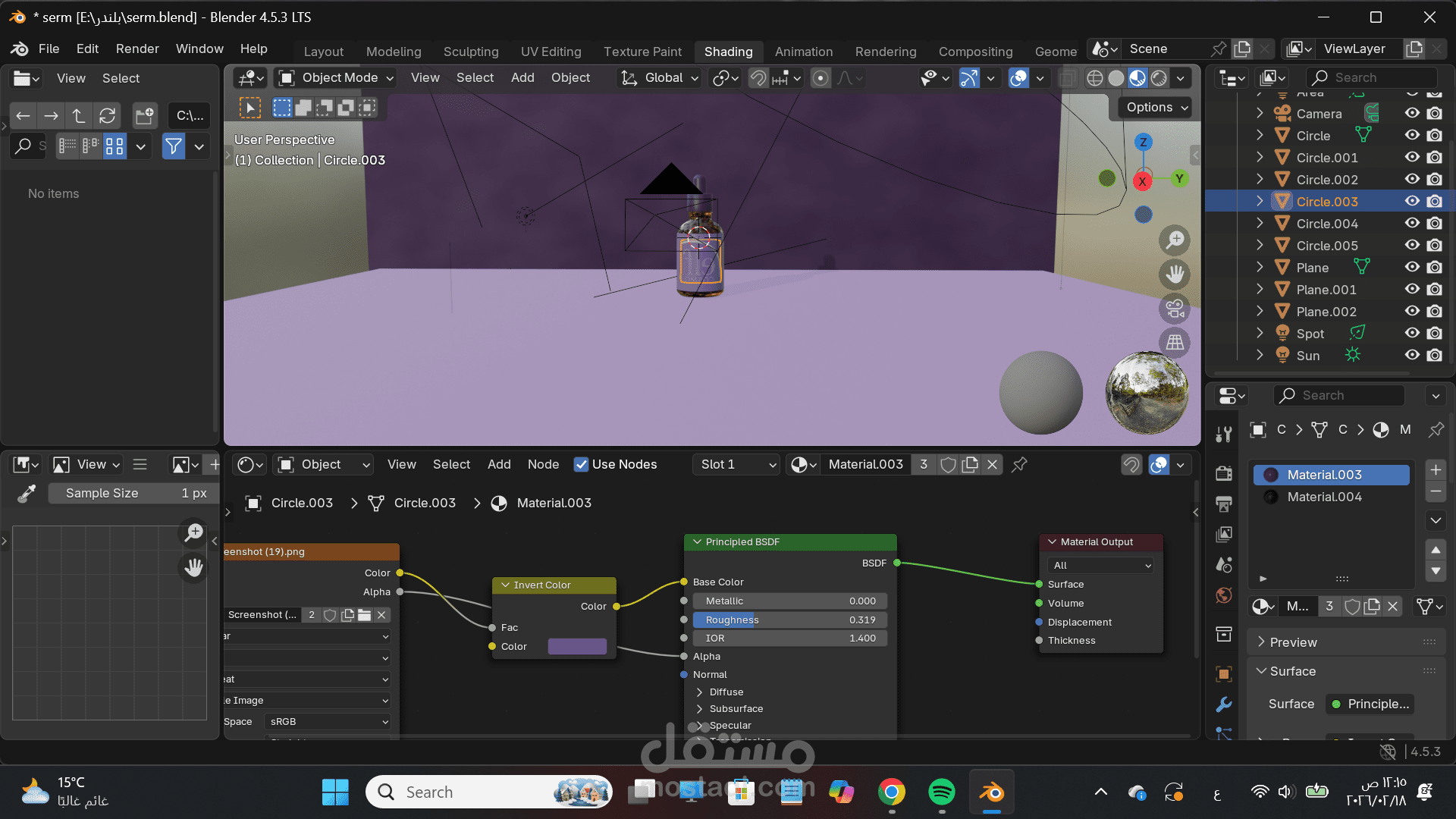Viewport: 1456px width, 819px height.
Task: Open Spotify from the taskbar
Action: [941, 792]
